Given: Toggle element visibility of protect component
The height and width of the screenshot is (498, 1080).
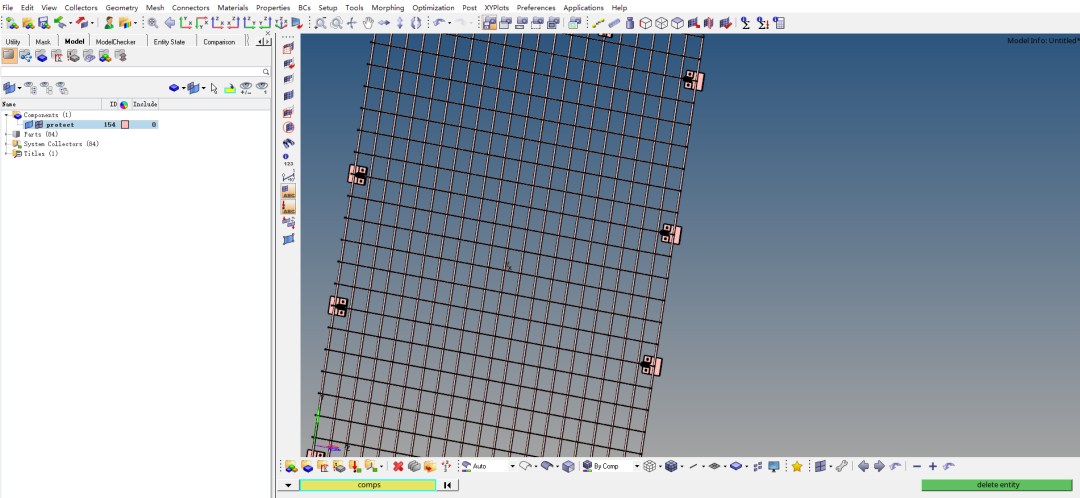Looking at the screenshot, I should [39, 125].
